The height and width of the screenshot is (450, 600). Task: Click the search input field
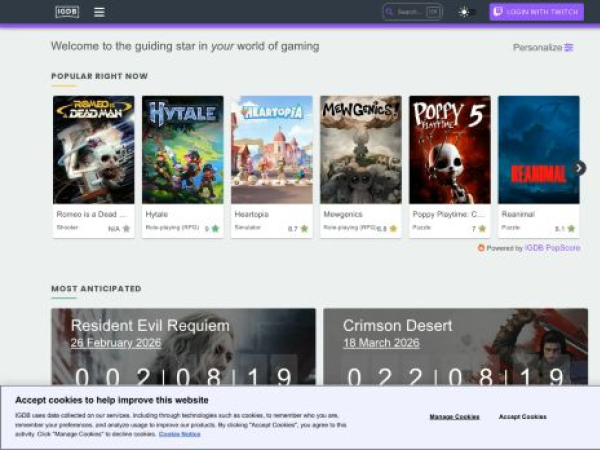tap(408, 12)
